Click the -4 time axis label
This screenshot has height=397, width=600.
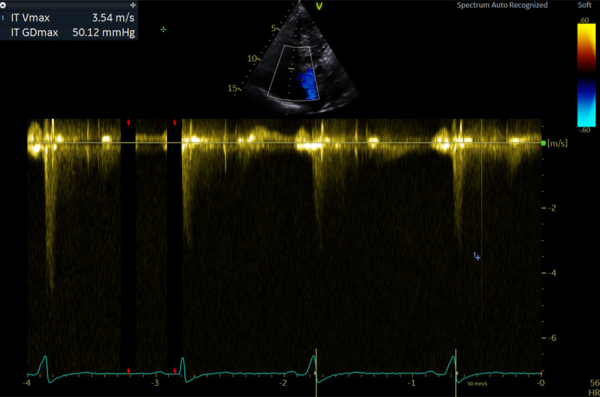(x=27, y=383)
